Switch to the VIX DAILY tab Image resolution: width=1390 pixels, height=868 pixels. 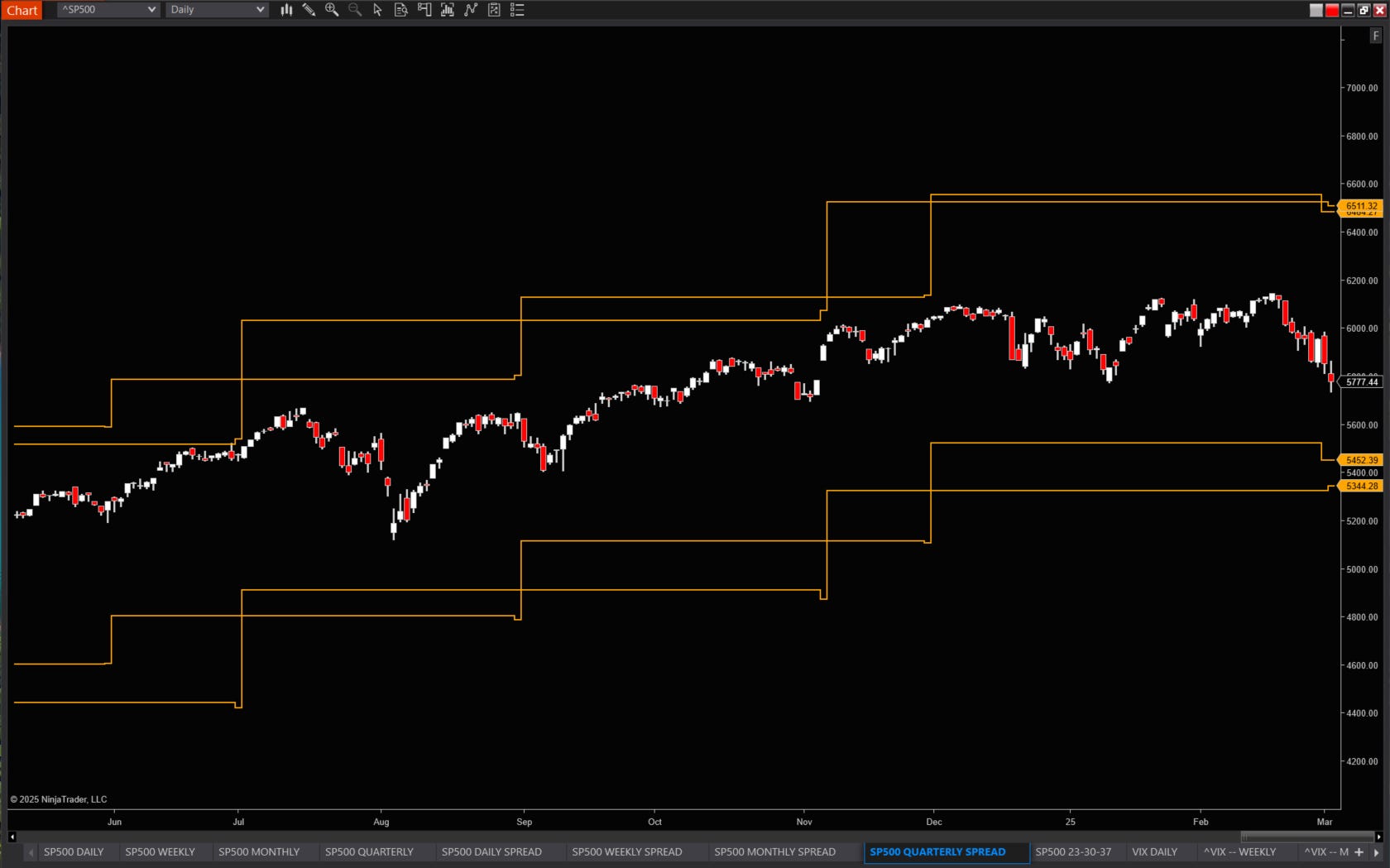coord(1154,851)
